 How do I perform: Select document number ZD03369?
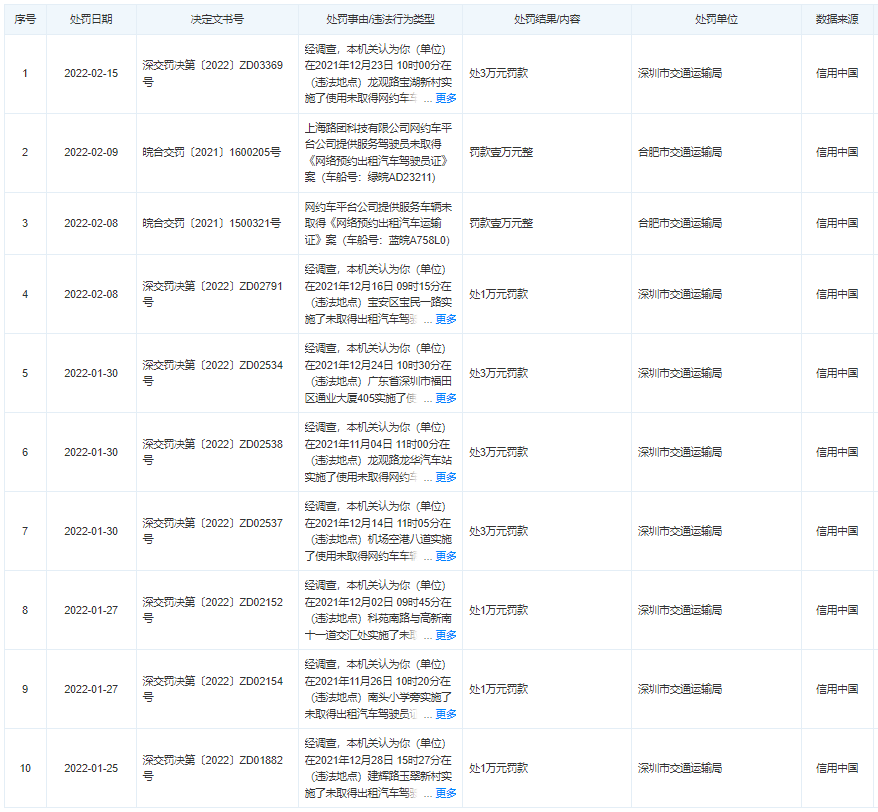[213, 73]
